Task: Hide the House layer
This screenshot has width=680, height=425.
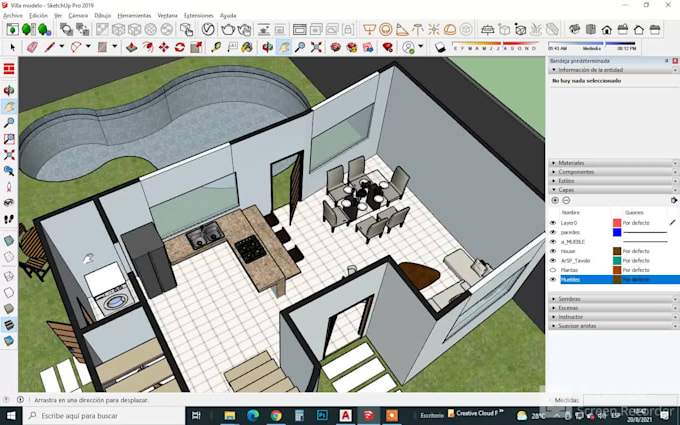Action: point(553,251)
